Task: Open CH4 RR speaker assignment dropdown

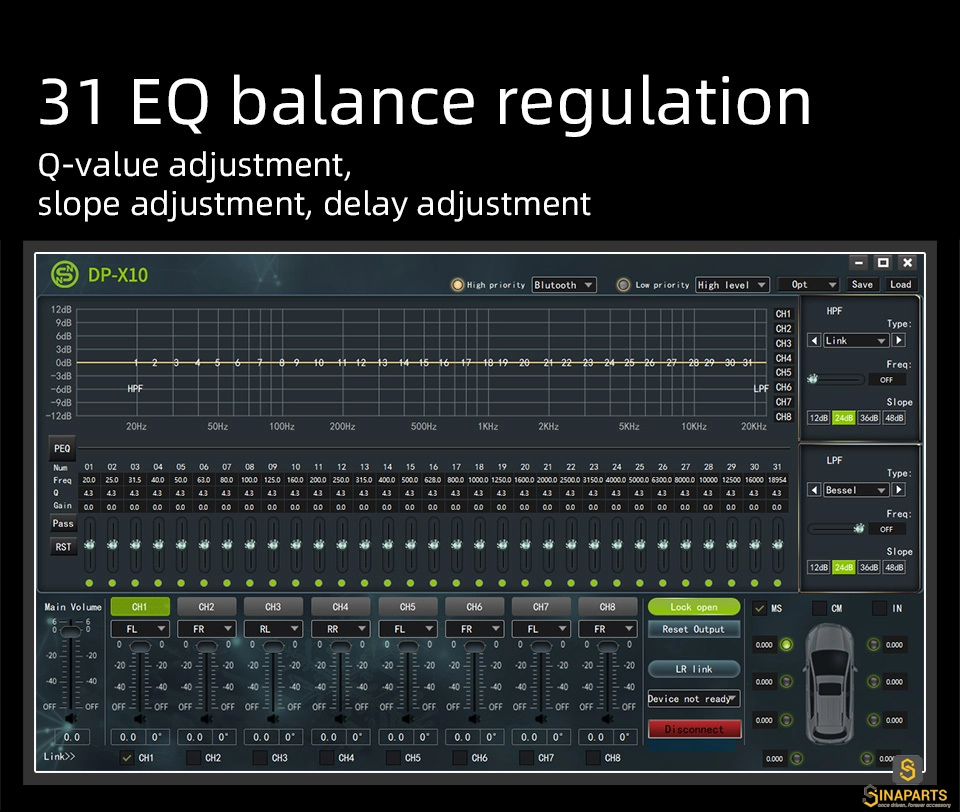Action: (x=340, y=629)
